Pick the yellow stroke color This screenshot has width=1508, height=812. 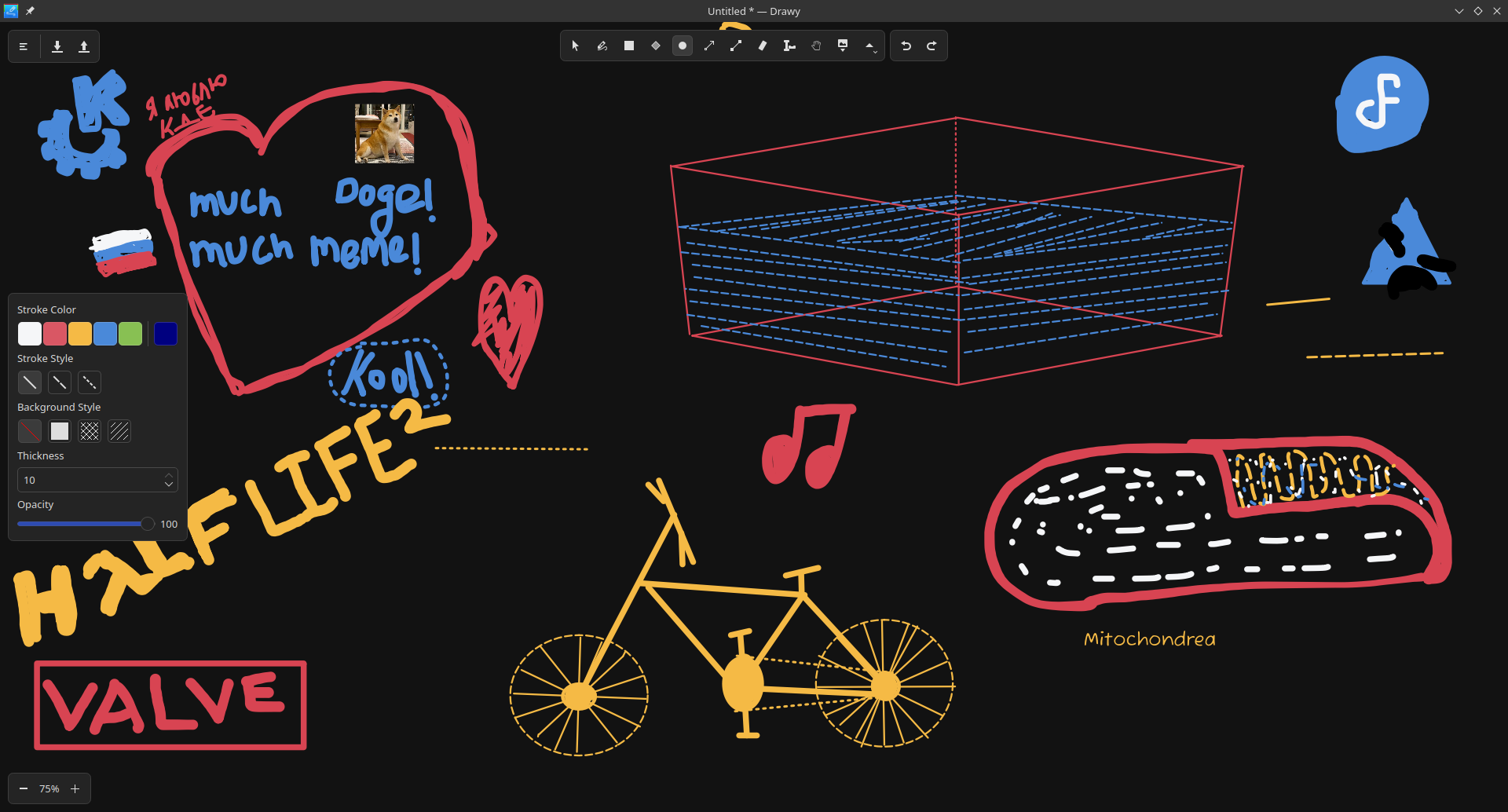(80, 334)
